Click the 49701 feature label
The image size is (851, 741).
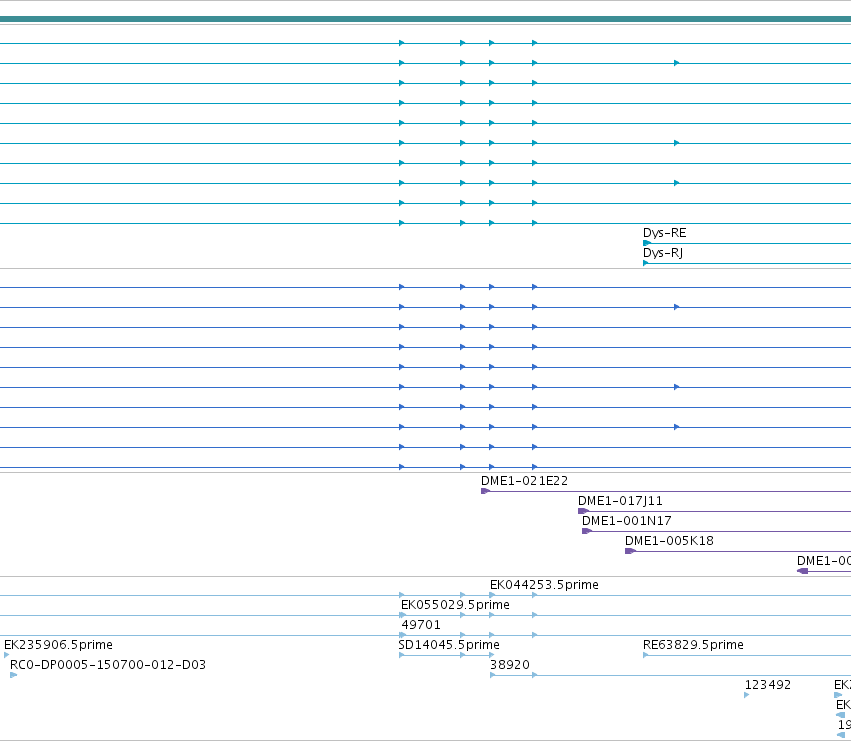pyautogui.click(x=421, y=625)
